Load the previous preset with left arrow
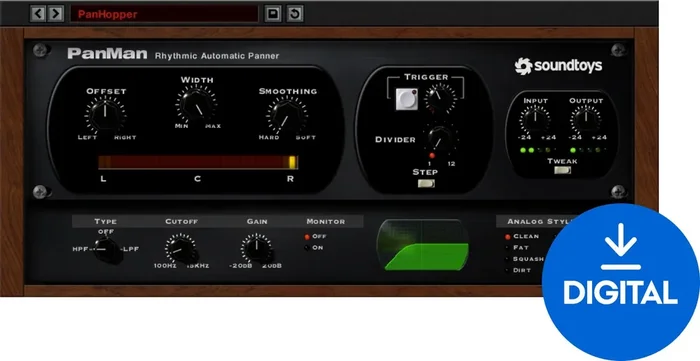 click(38, 14)
